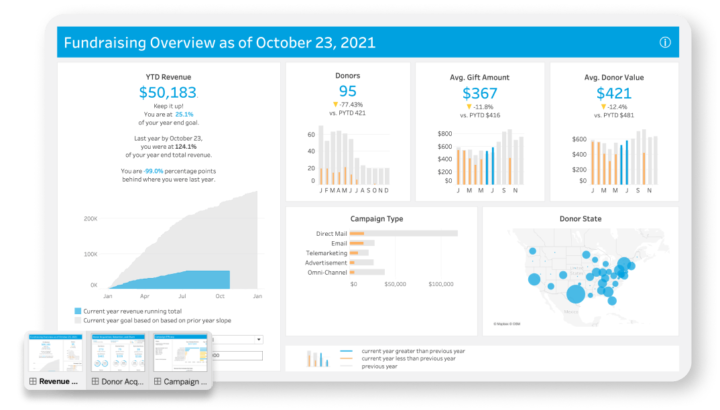Click the text input field under the dropdown
720x410 pixels.
pos(240,355)
